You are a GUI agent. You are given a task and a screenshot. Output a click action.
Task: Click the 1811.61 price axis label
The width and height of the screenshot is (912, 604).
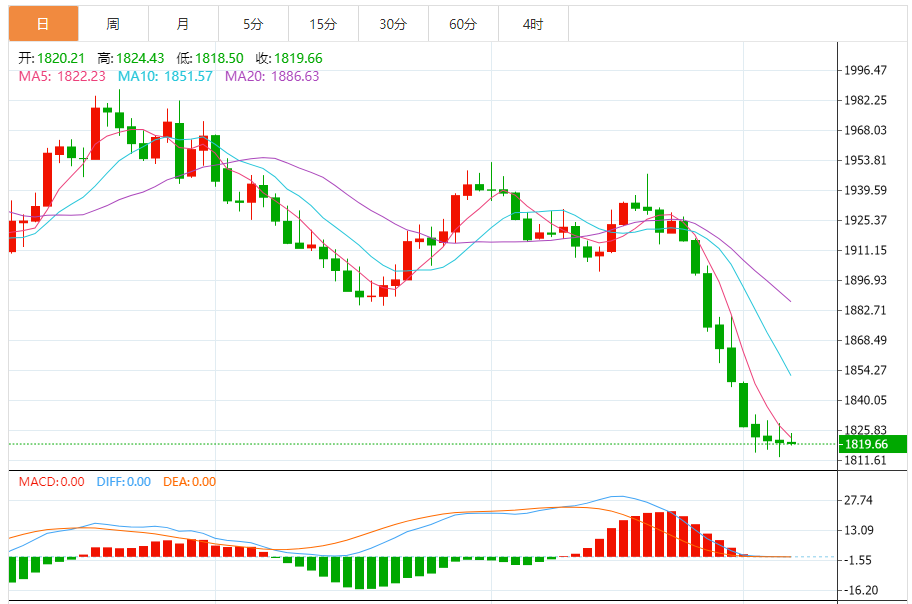pyautogui.click(x=865, y=460)
